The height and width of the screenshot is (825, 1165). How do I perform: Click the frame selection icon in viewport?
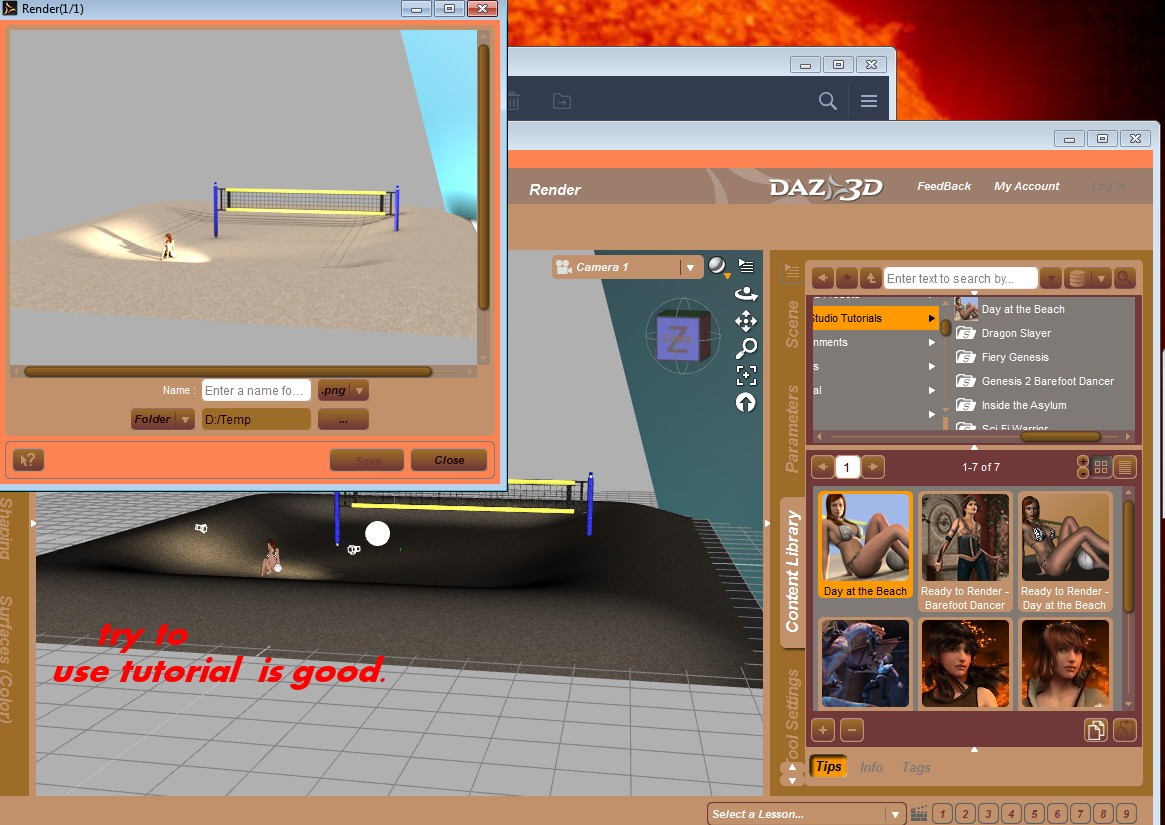tap(745, 375)
